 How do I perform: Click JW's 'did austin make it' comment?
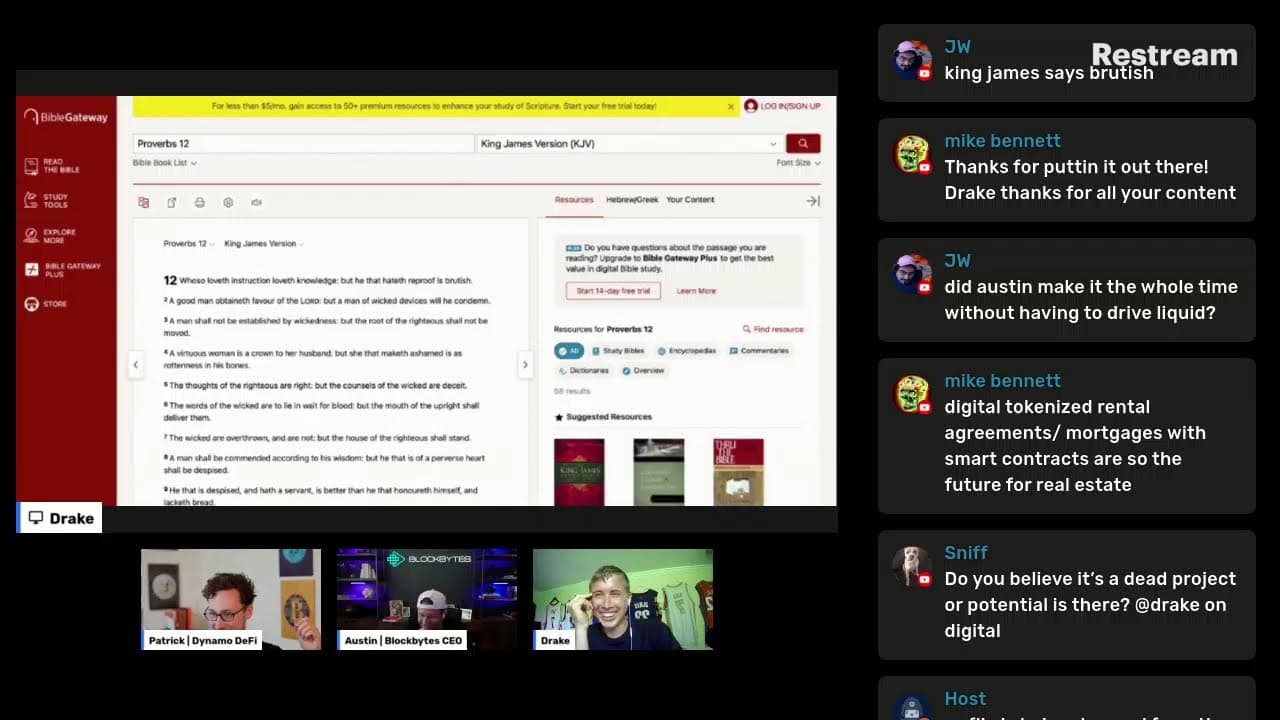(1066, 289)
